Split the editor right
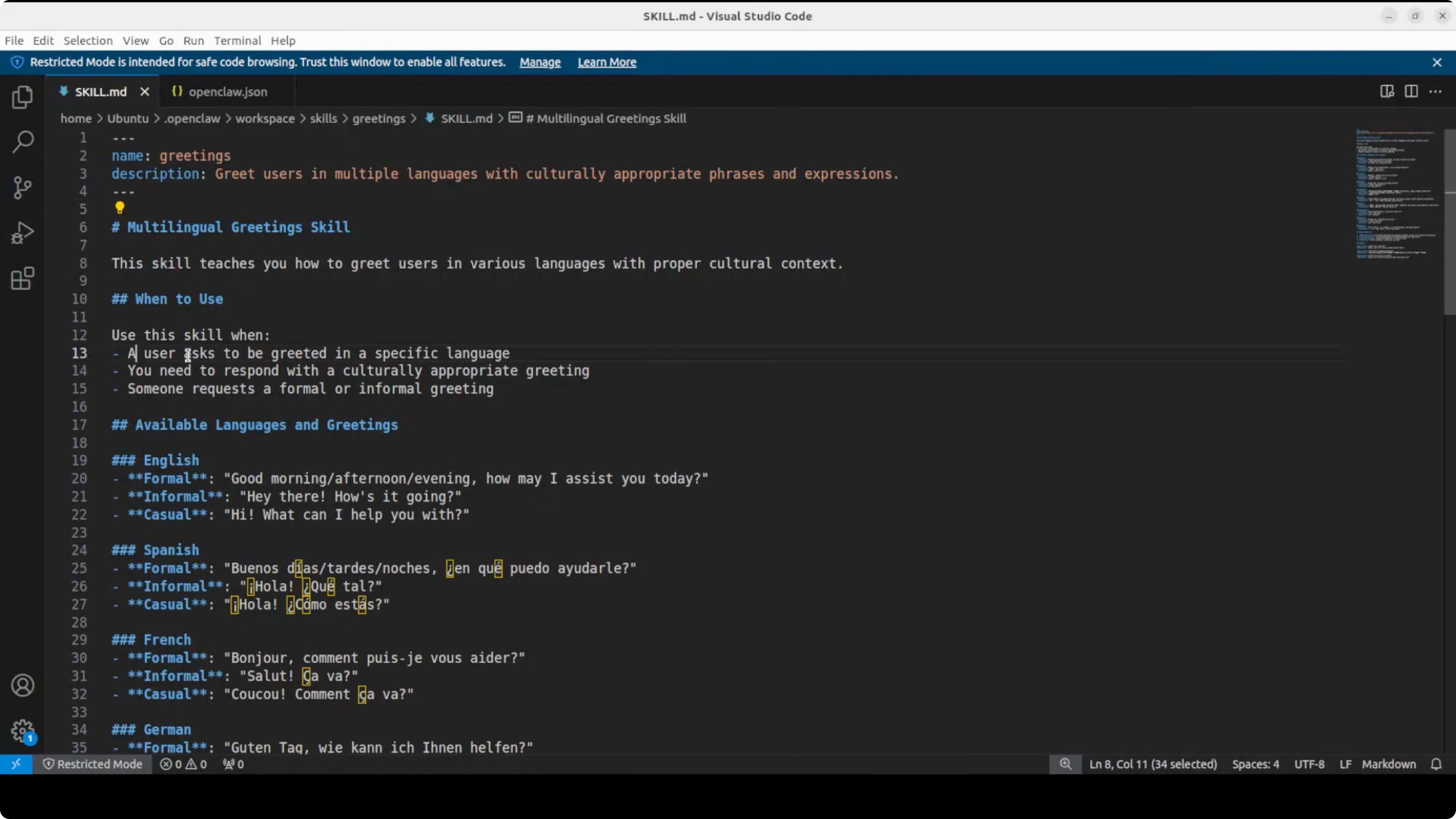Image resolution: width=1456 pixels, height=819 pixels. pos(1411,91)
